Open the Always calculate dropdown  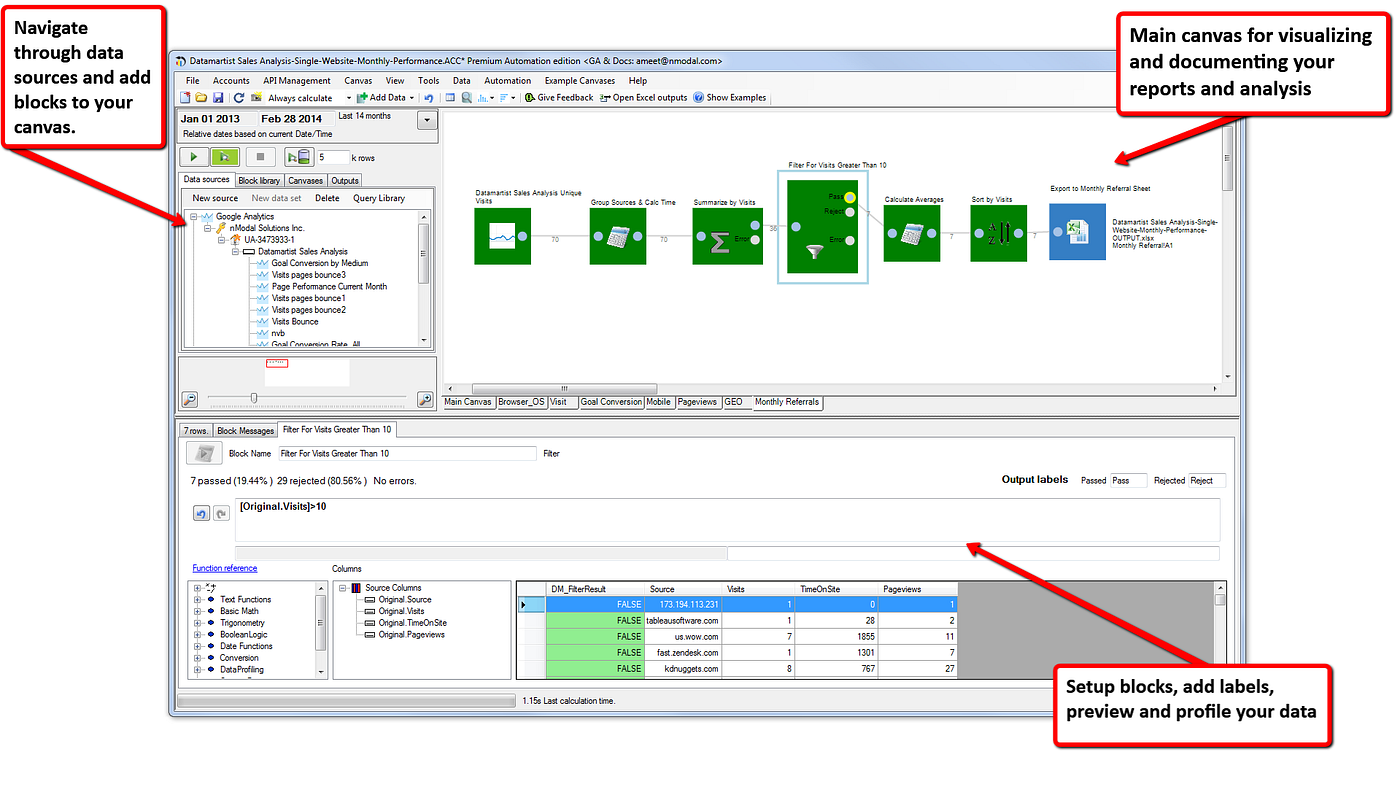pyautogui.click(x=349, y=98)
